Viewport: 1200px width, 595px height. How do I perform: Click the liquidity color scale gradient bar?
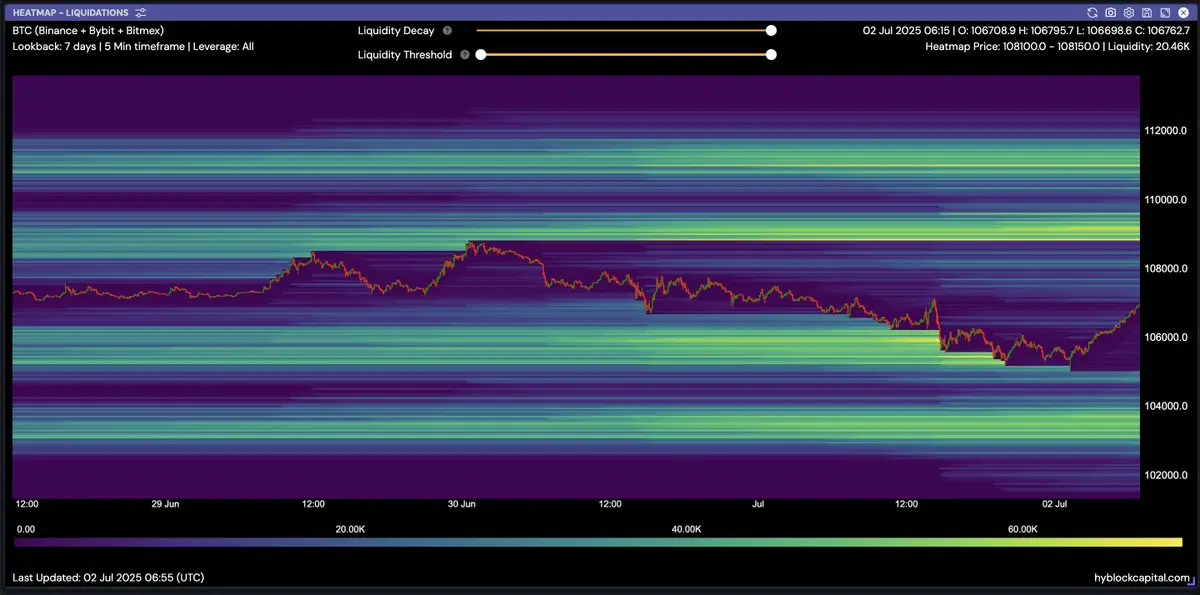598,542
